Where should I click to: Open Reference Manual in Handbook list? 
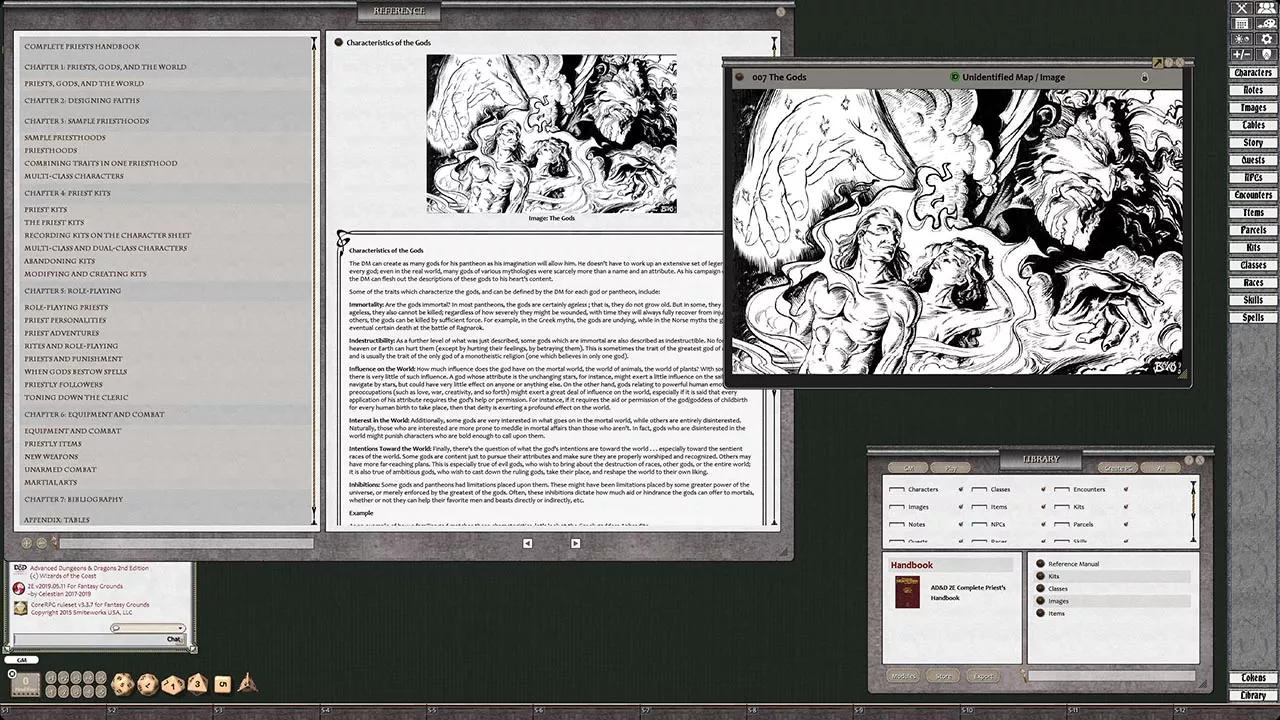[1074, 564]
